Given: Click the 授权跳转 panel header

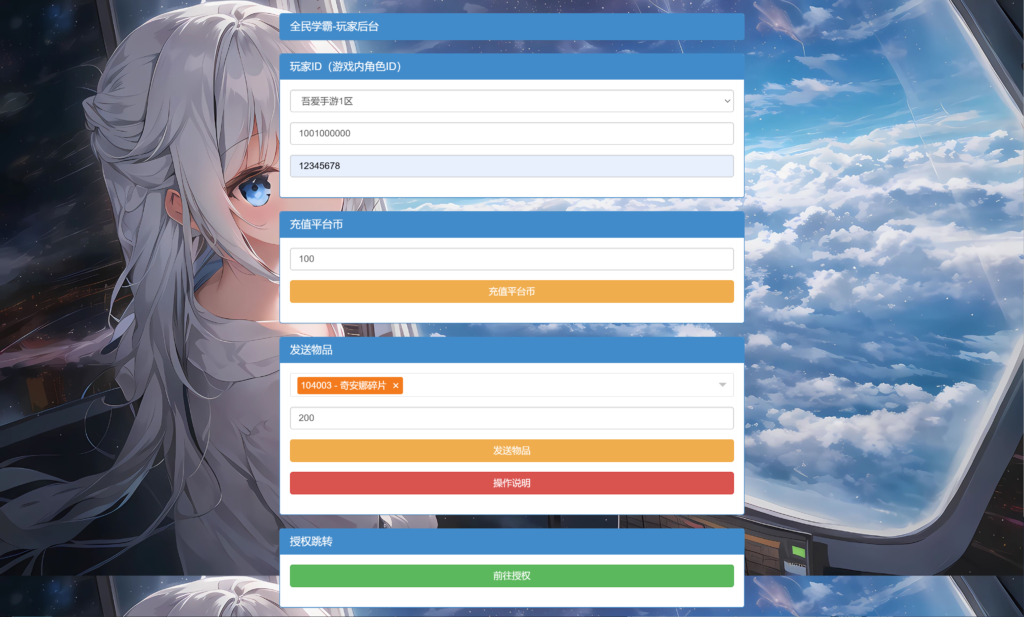Looking at the screenshot, I should pos(511,541).
